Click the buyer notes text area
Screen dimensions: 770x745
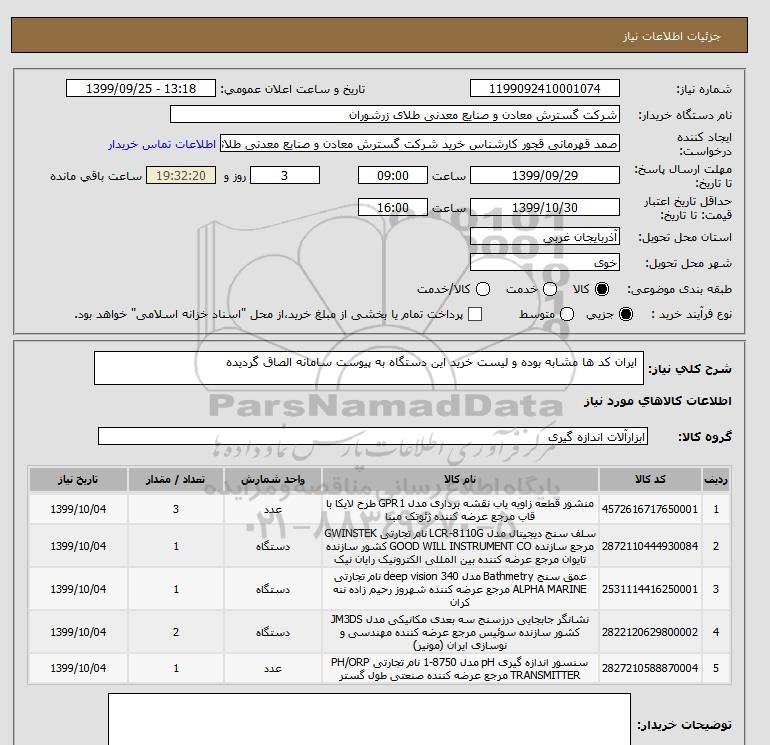pyautogui.click(x=369, y=719)
